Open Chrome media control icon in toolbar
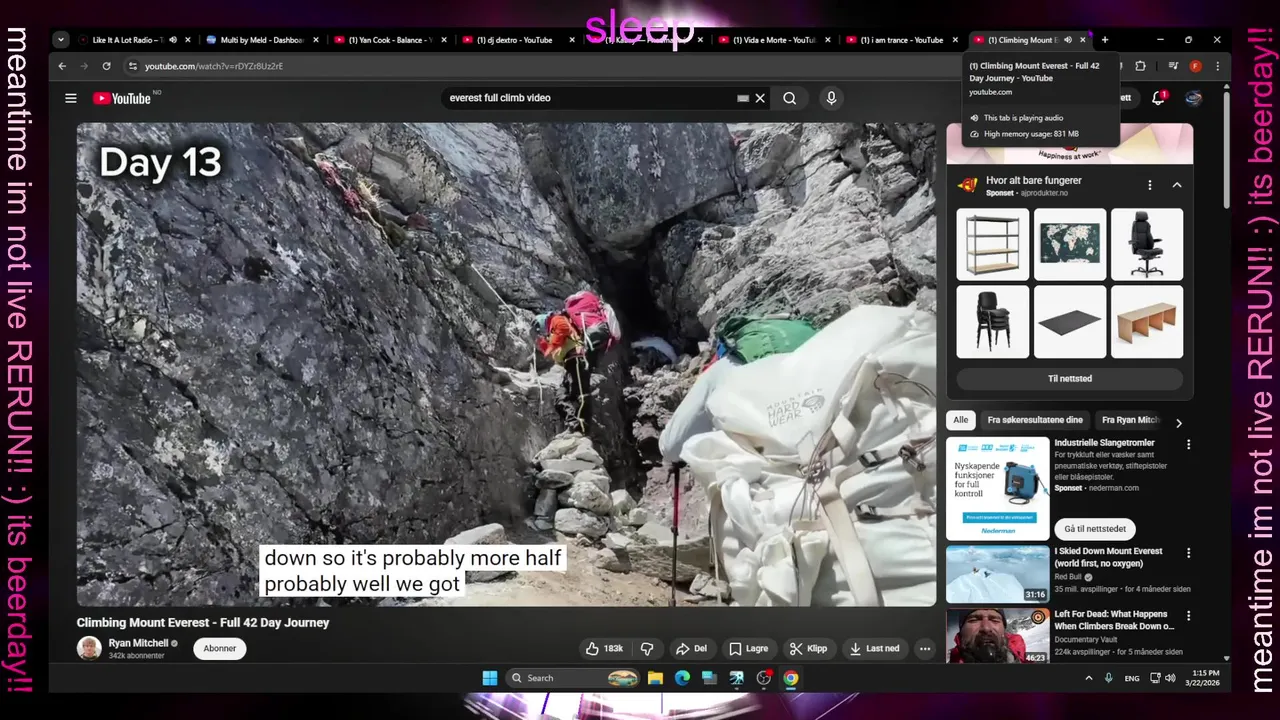This screenshot has width=1280, height=720. click(1173, 66)
